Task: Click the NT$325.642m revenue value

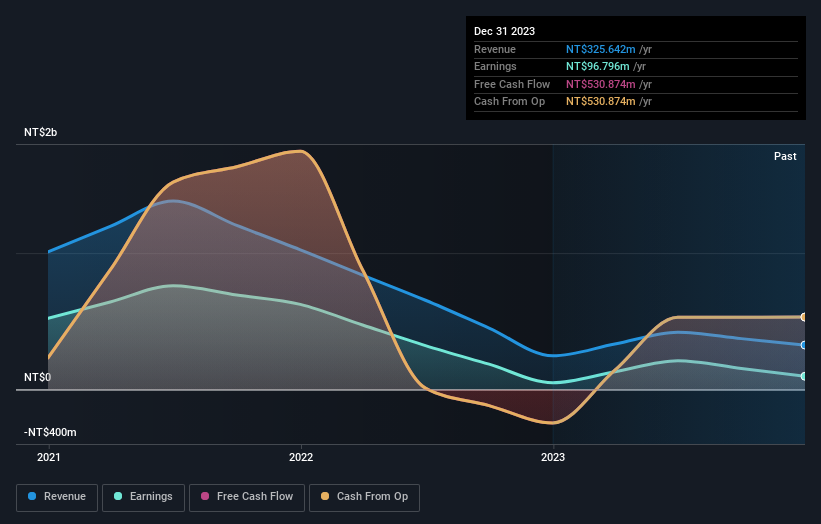Action: 601,49
